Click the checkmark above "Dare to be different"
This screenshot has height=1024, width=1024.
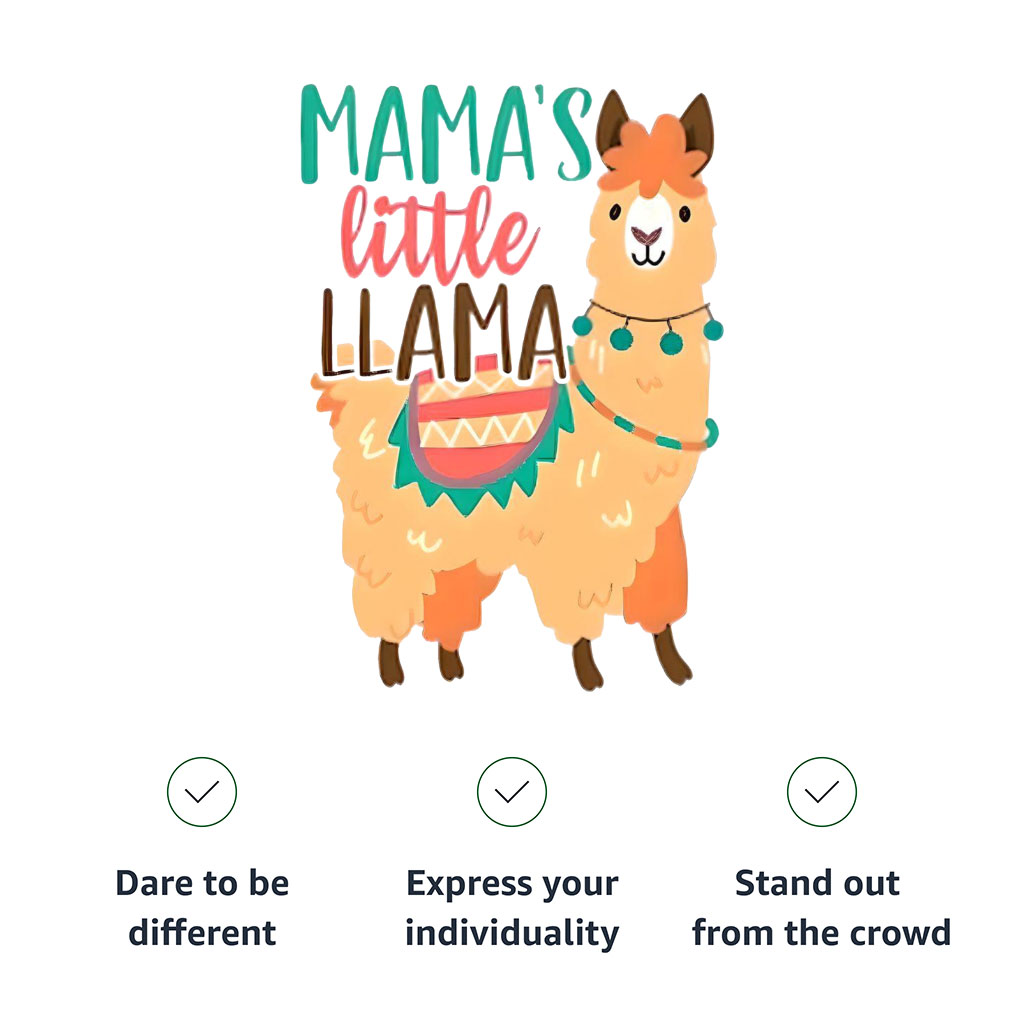pos(202,792)
